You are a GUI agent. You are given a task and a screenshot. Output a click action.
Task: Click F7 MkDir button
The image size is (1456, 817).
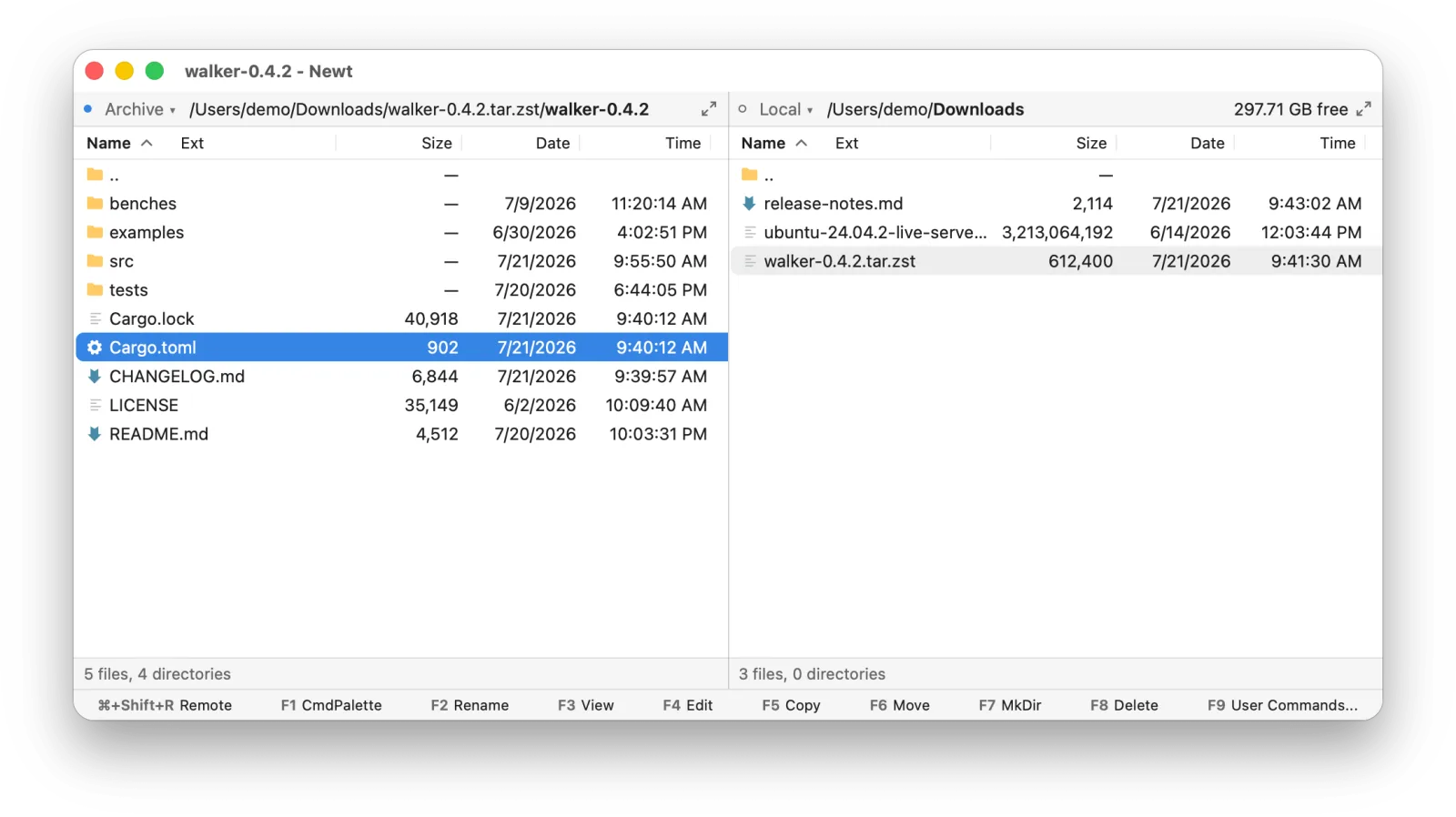(x=1010, y=705)
